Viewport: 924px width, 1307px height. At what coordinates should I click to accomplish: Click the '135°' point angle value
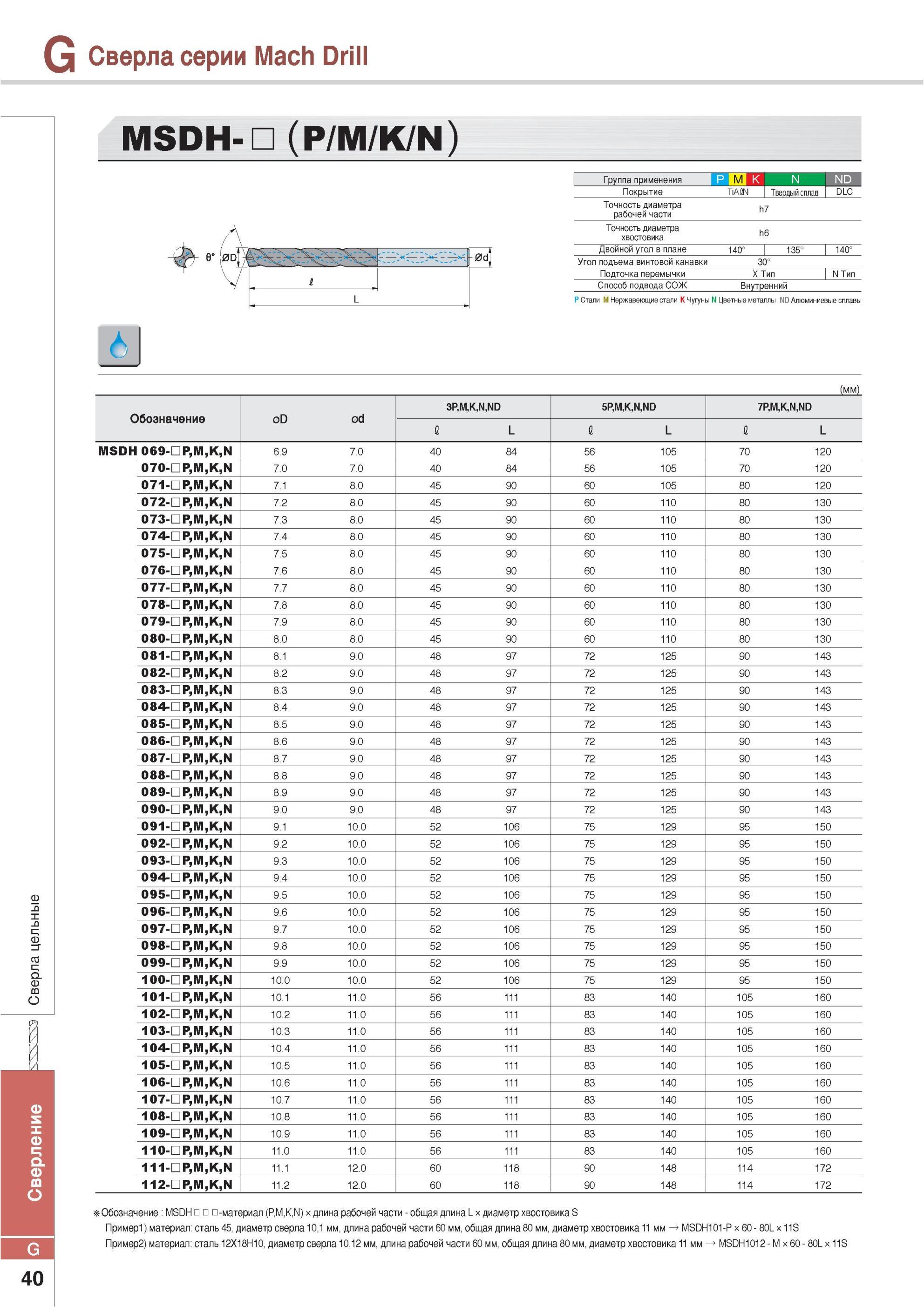(795, 250)
